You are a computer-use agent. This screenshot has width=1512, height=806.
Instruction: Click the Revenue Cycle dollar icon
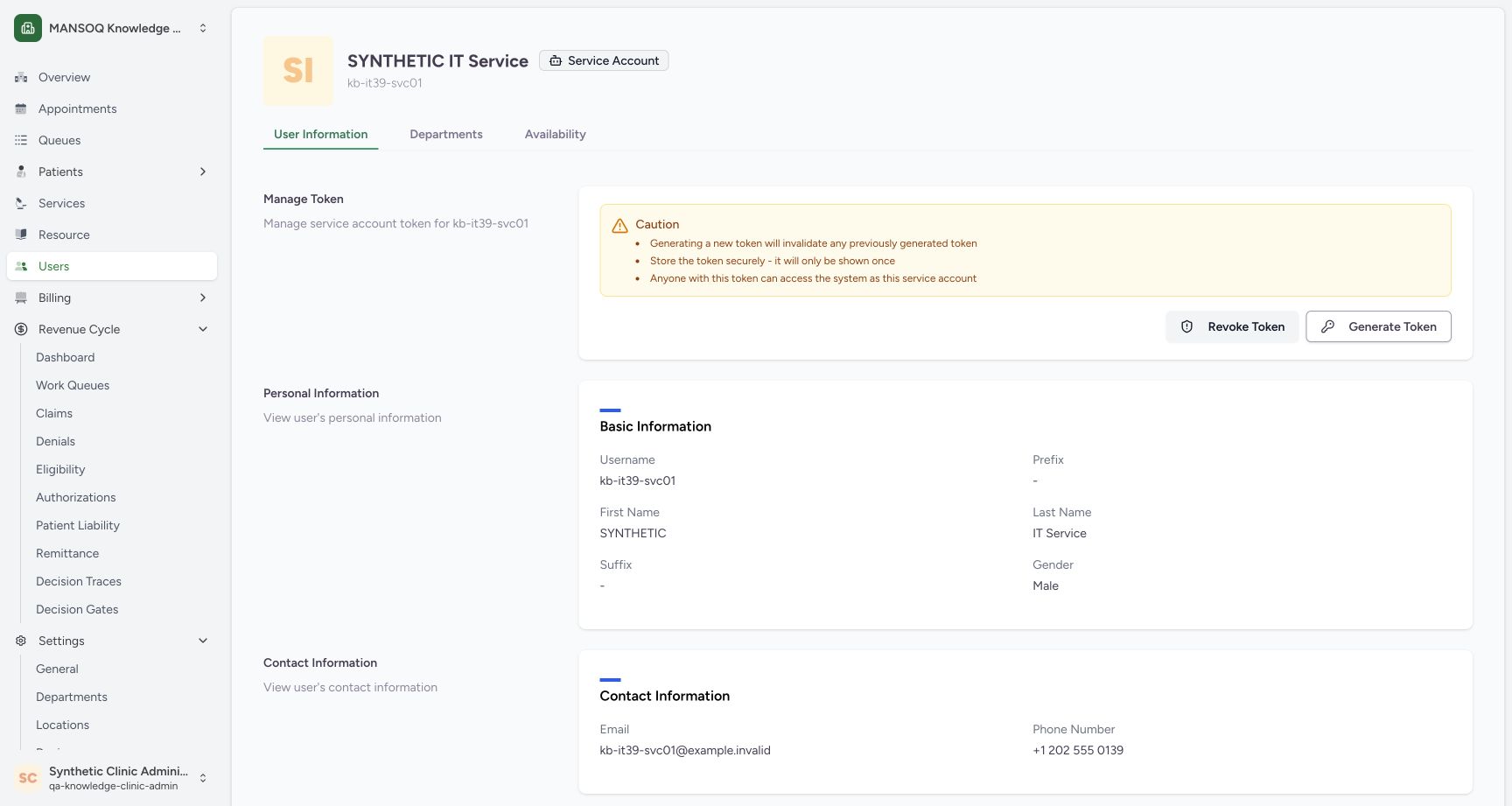point(21,329)
